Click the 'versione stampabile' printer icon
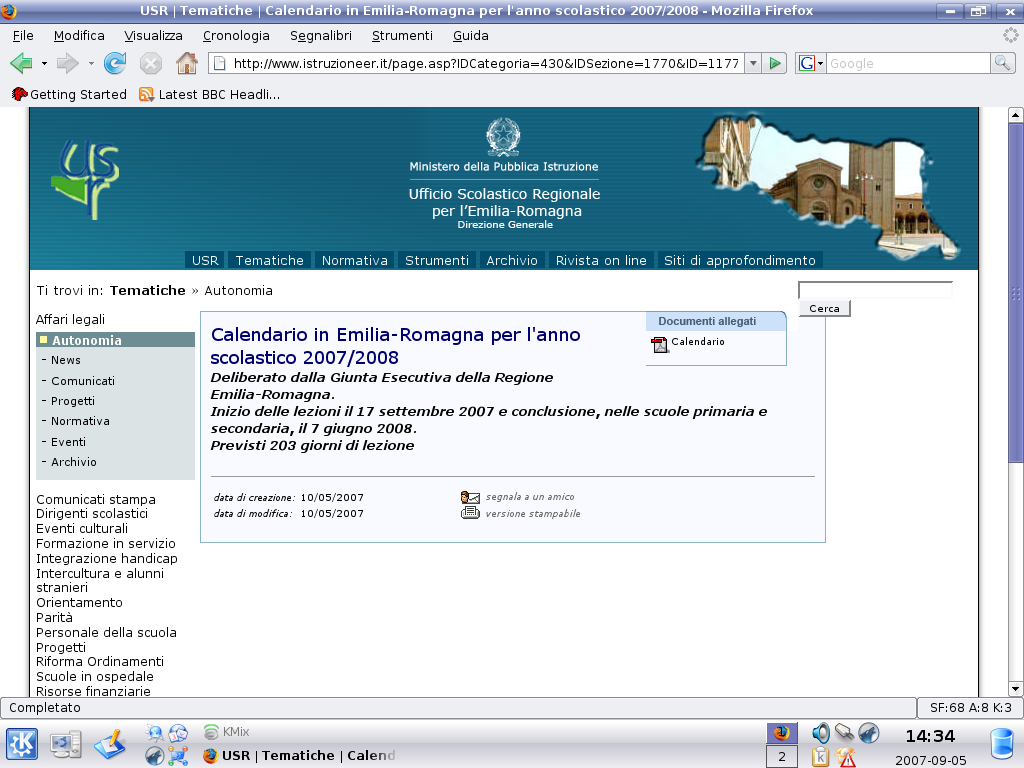Screen dimensions: 1024x768 tap(470, 513)
